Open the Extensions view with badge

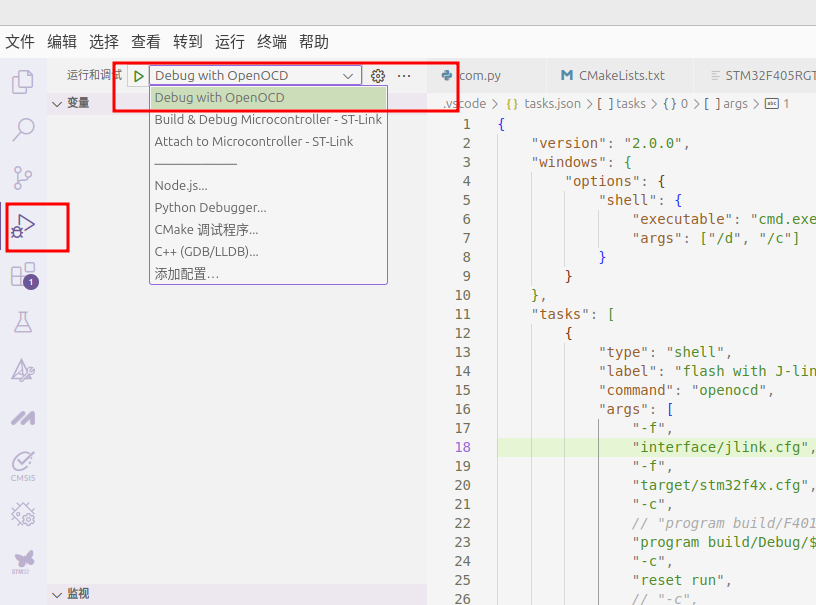[22, 274]
